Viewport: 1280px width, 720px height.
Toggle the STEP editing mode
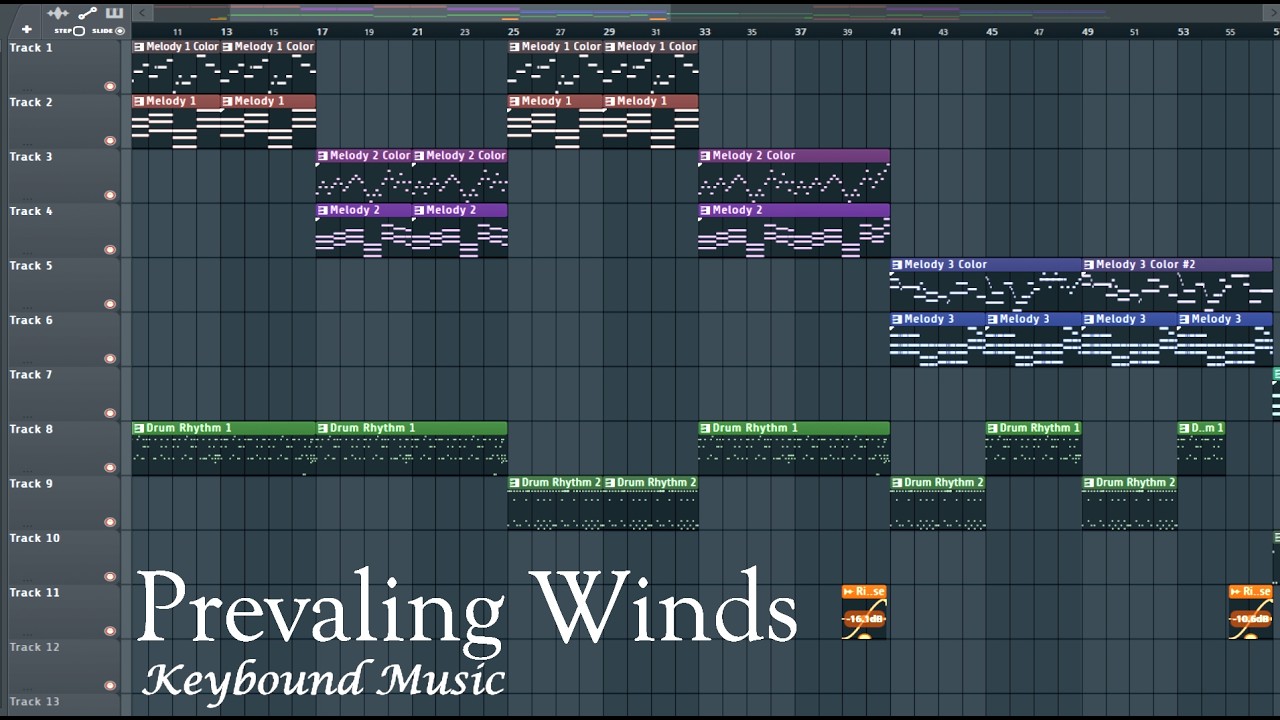coord(70,31)
